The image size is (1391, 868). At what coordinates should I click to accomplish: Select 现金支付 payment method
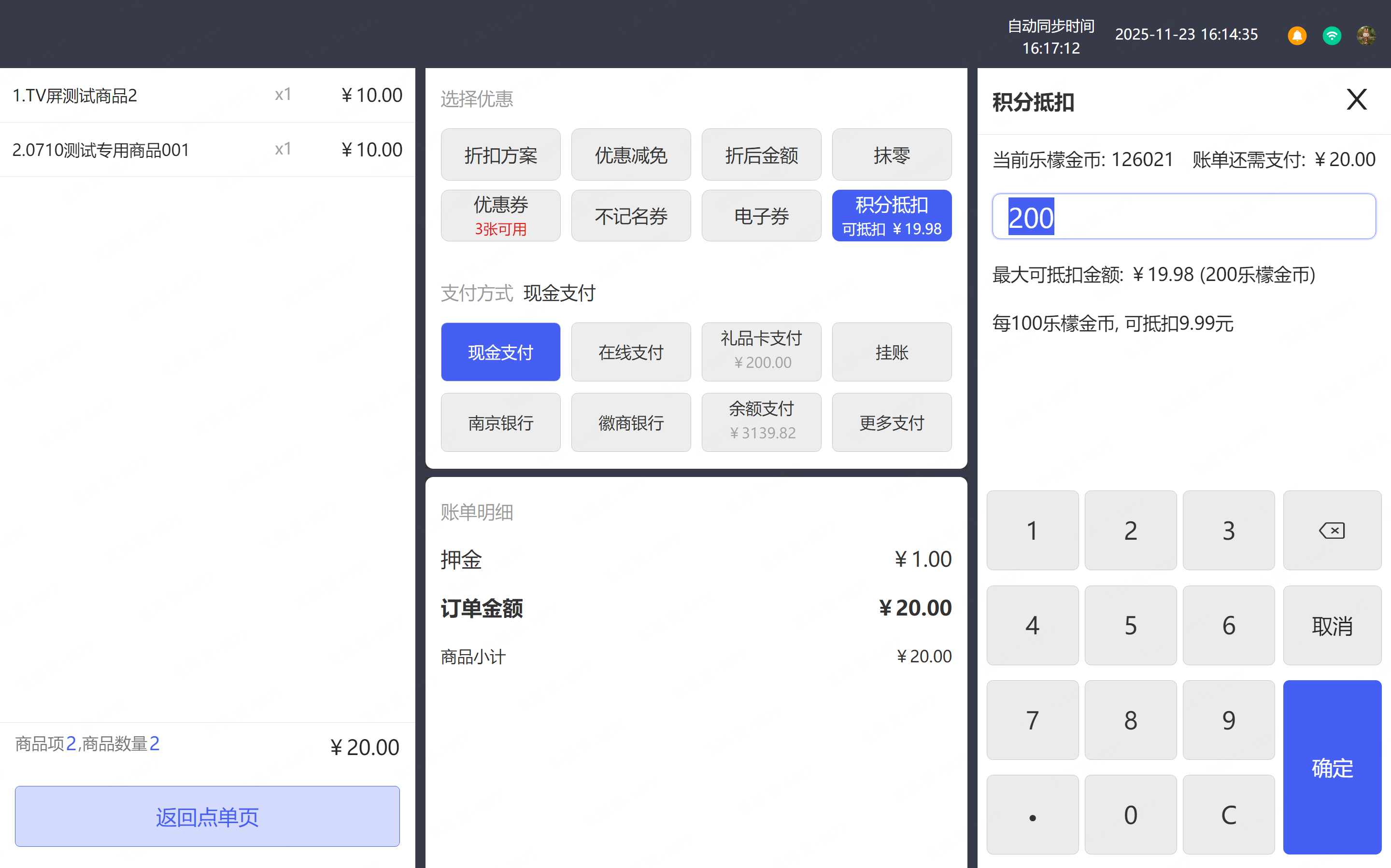tap(500, 352)
